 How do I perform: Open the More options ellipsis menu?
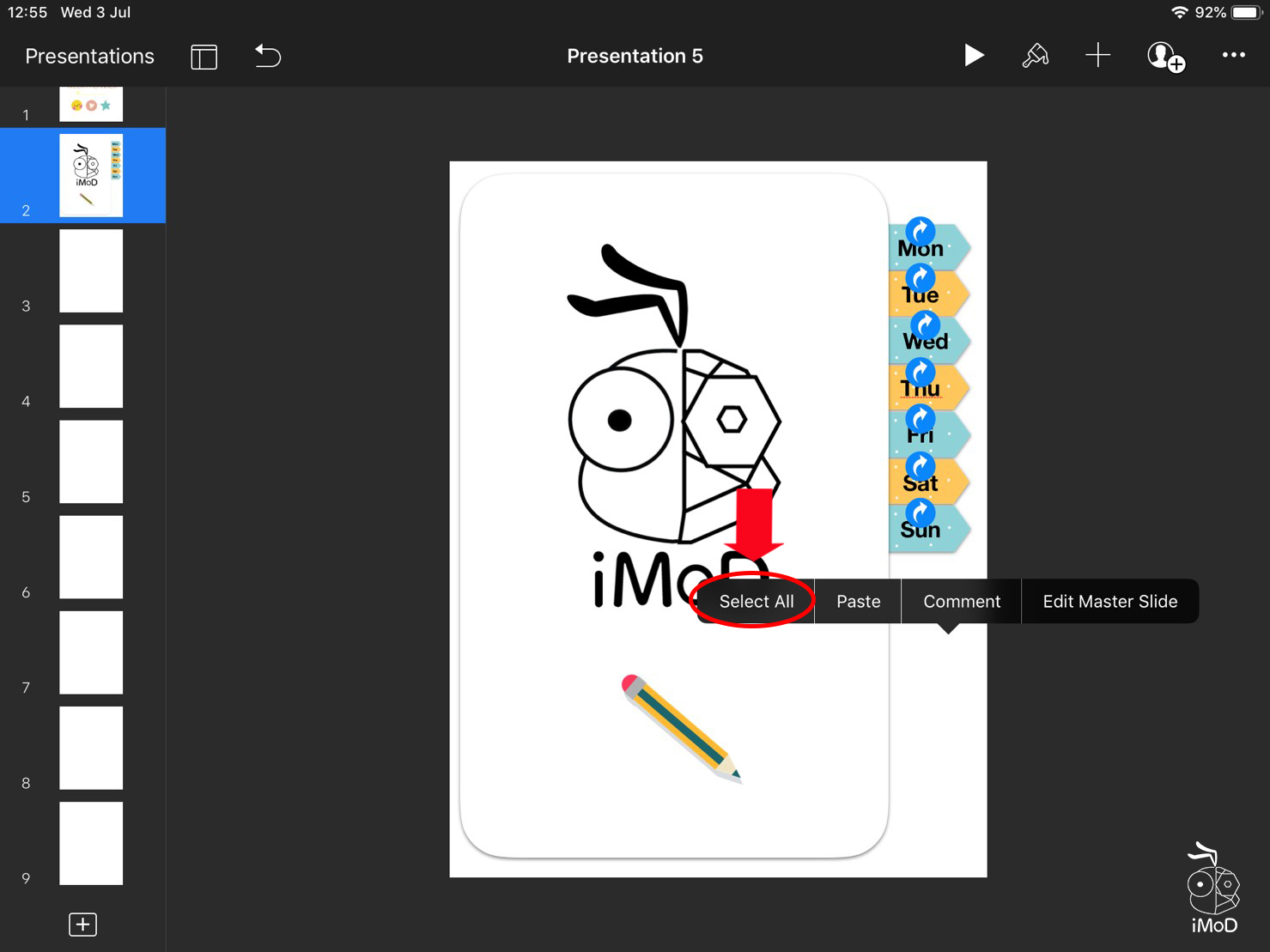click(x=1233, y=56)
